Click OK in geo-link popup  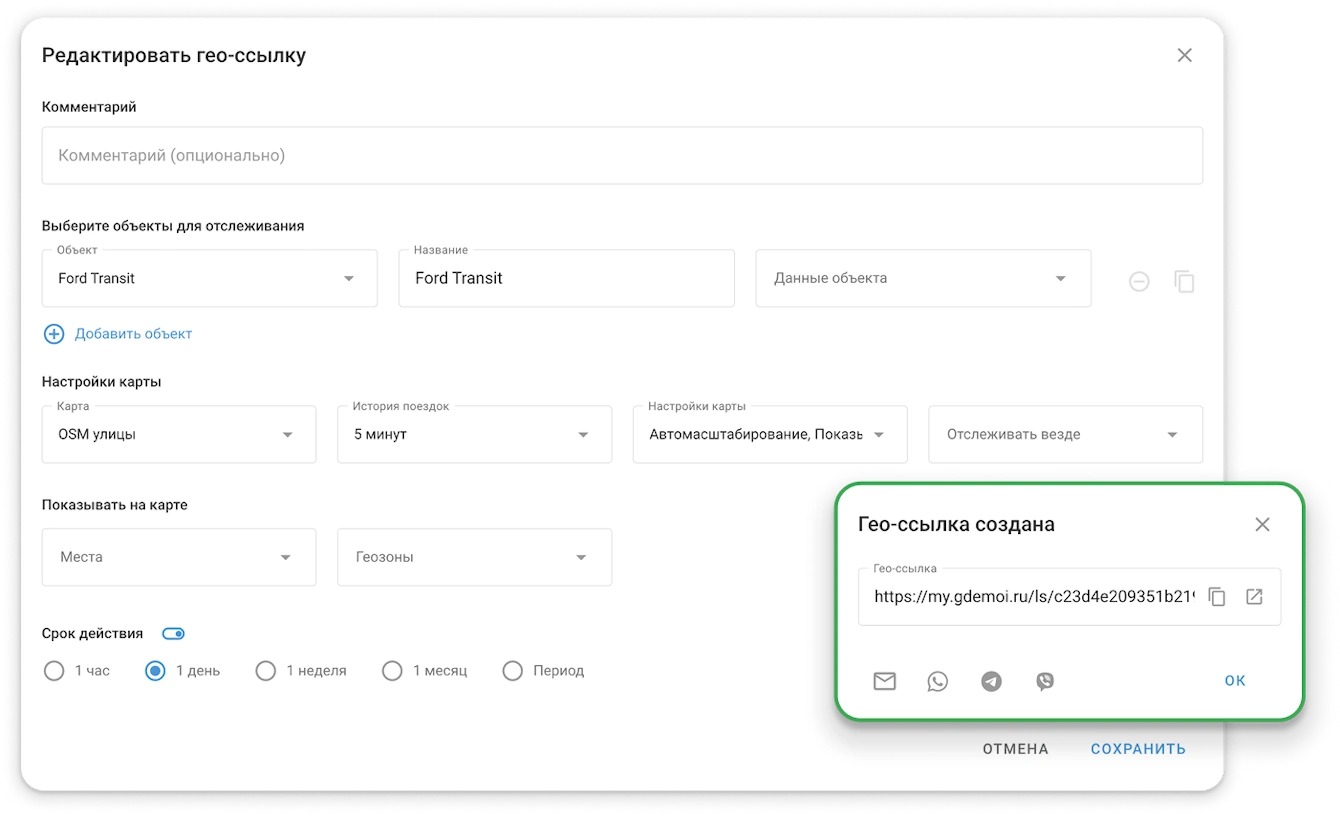point(1235,681)
